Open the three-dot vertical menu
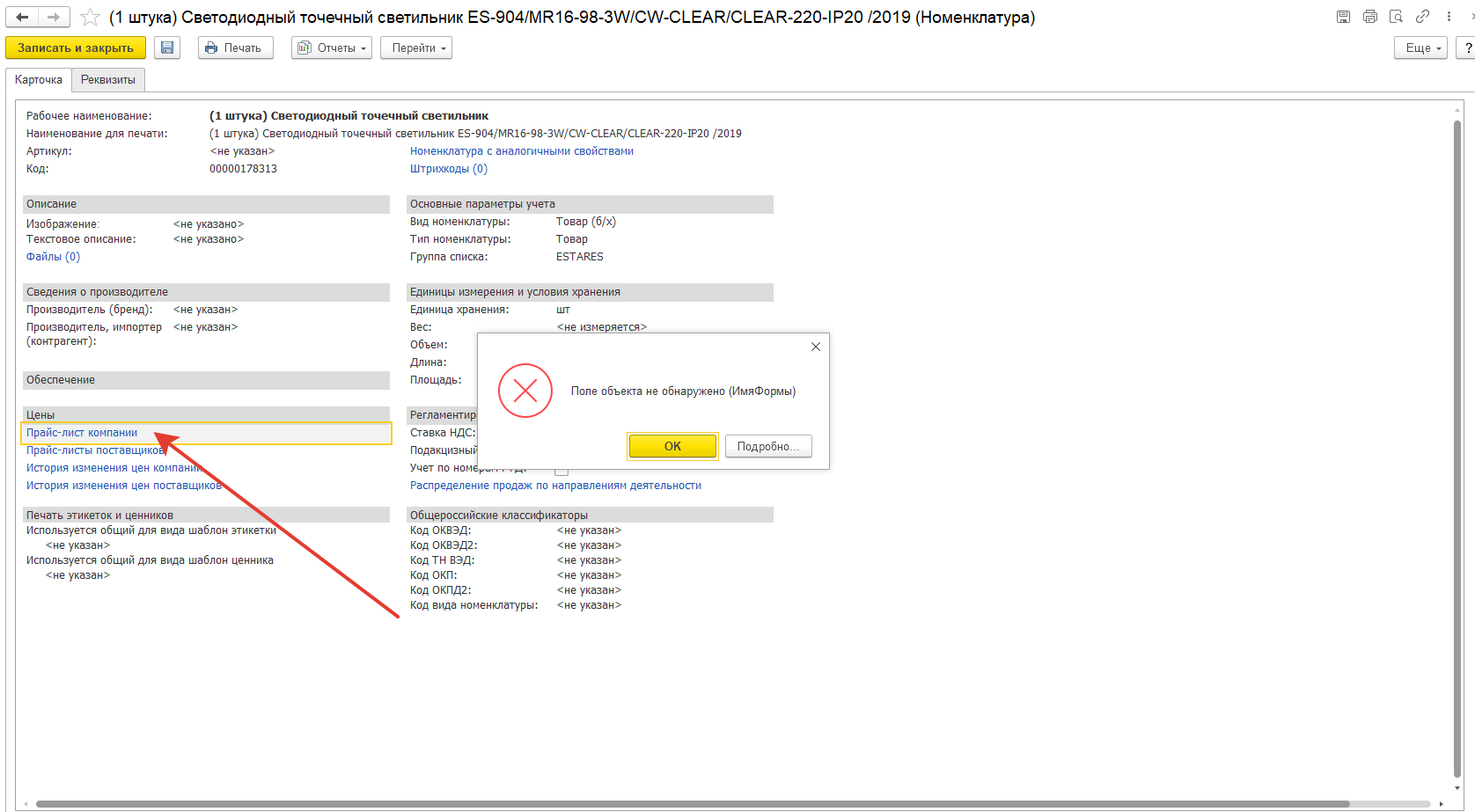1475x812 pixels. pos(1449,17)
